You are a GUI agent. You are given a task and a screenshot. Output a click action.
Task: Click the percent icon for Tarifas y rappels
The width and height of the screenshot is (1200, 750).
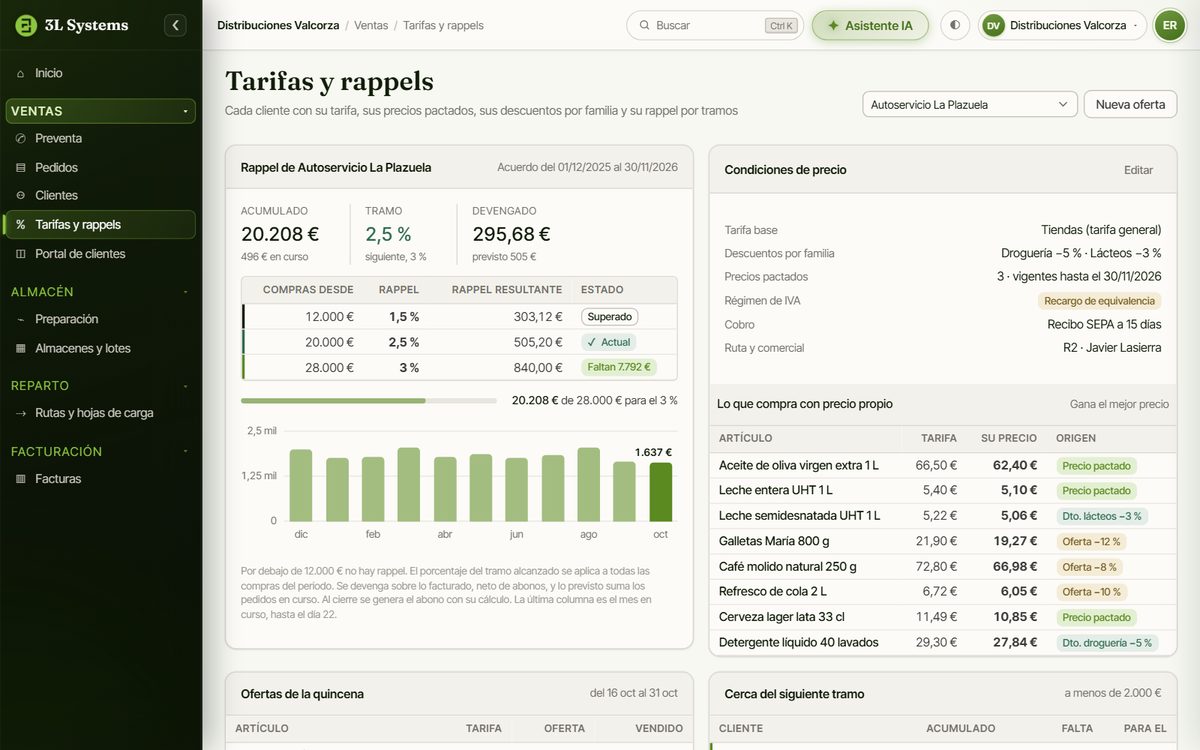(x=21, y=224)
